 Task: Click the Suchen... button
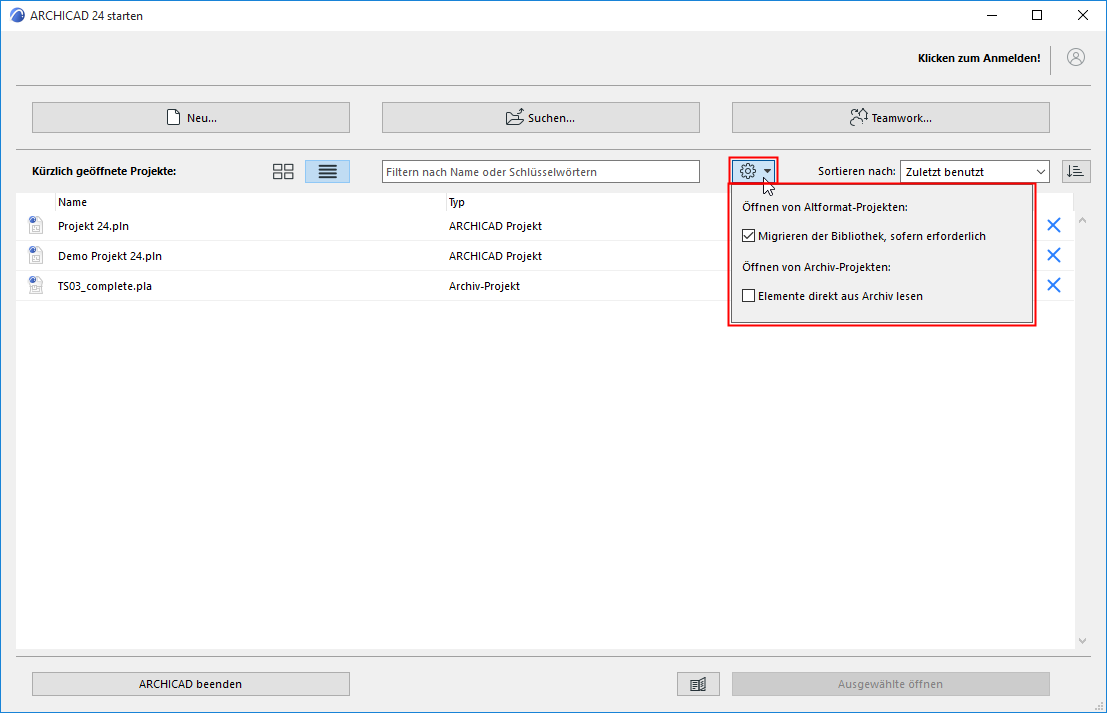click(x=541, y=117)
